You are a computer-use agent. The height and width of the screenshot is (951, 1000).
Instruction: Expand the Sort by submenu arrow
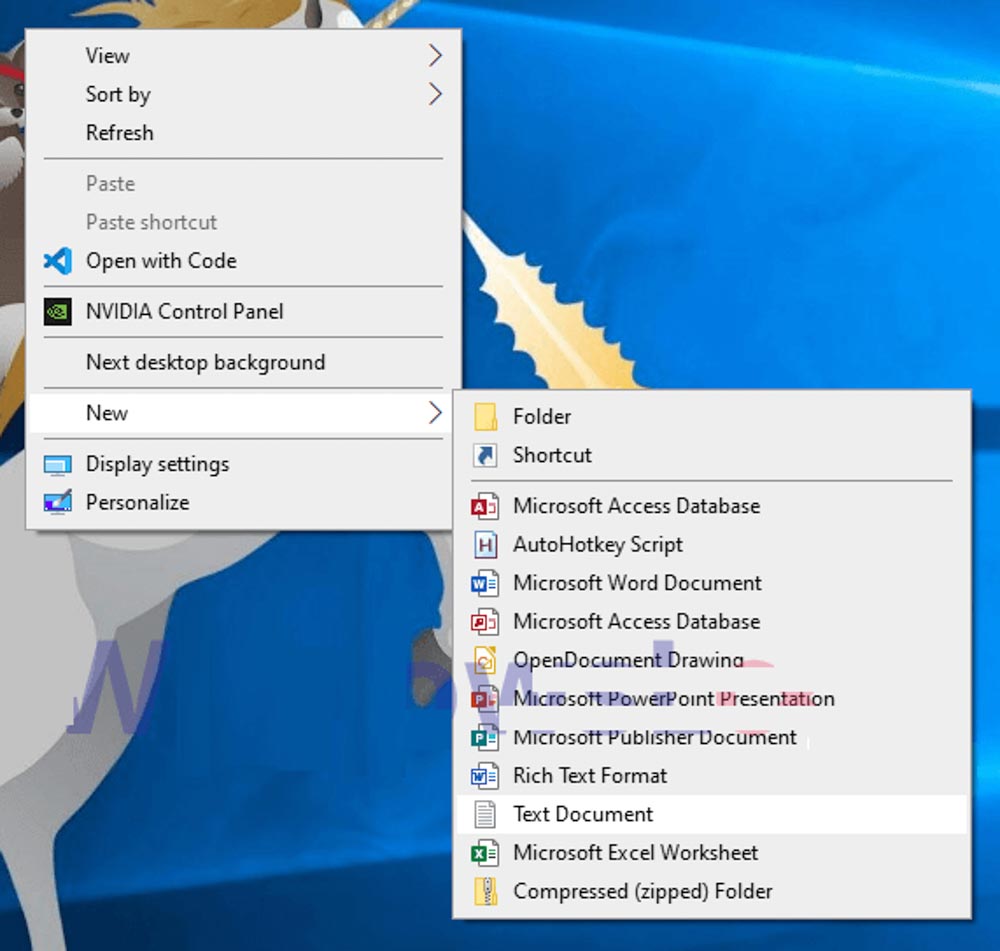(435, 95)
